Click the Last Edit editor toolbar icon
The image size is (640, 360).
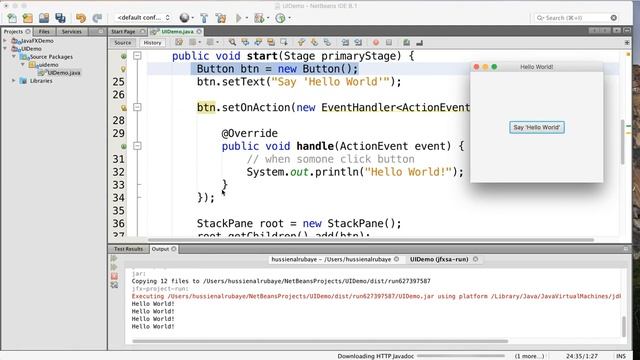179,42
